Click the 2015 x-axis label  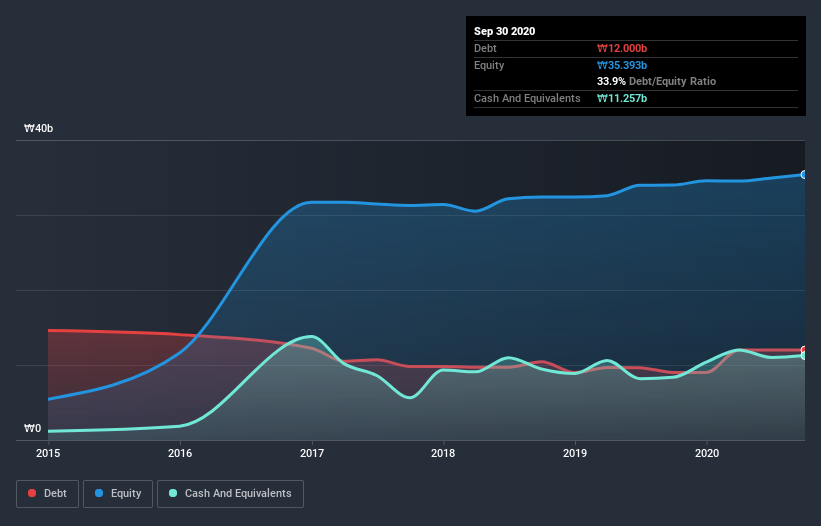click(x=48, y=453)
